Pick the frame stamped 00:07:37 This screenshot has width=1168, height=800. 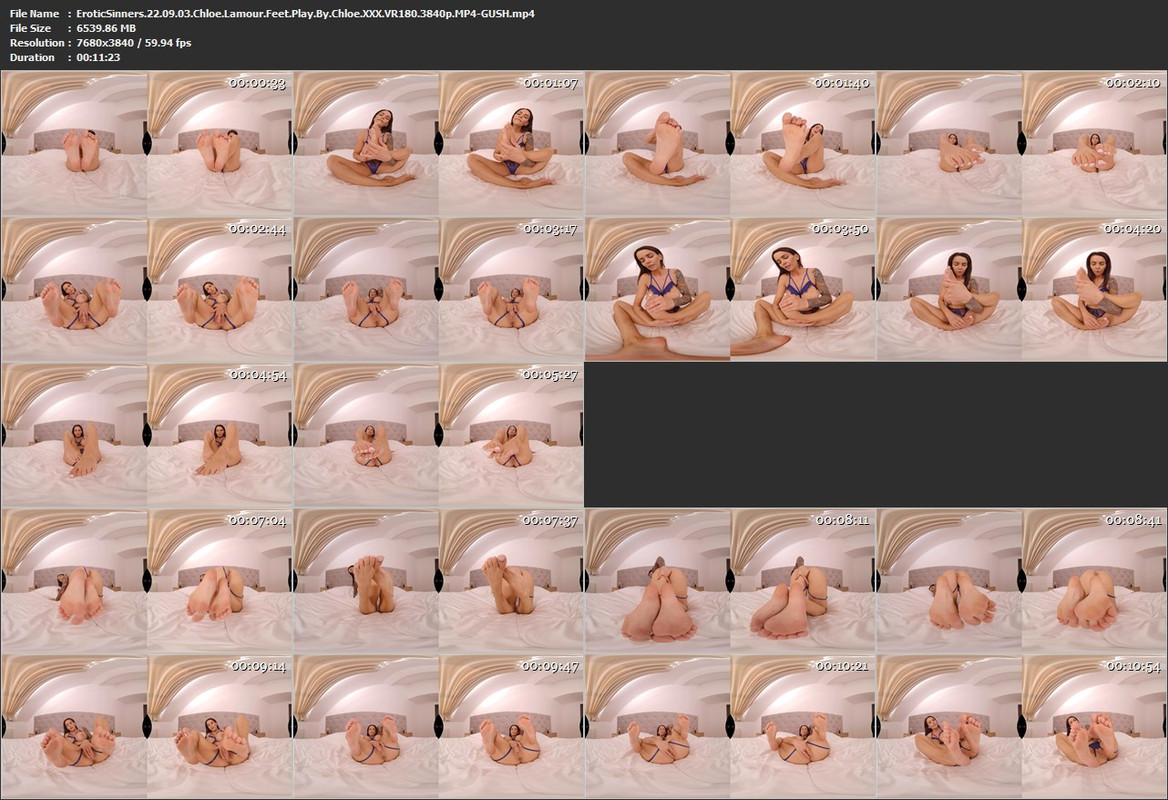point(438,581)
